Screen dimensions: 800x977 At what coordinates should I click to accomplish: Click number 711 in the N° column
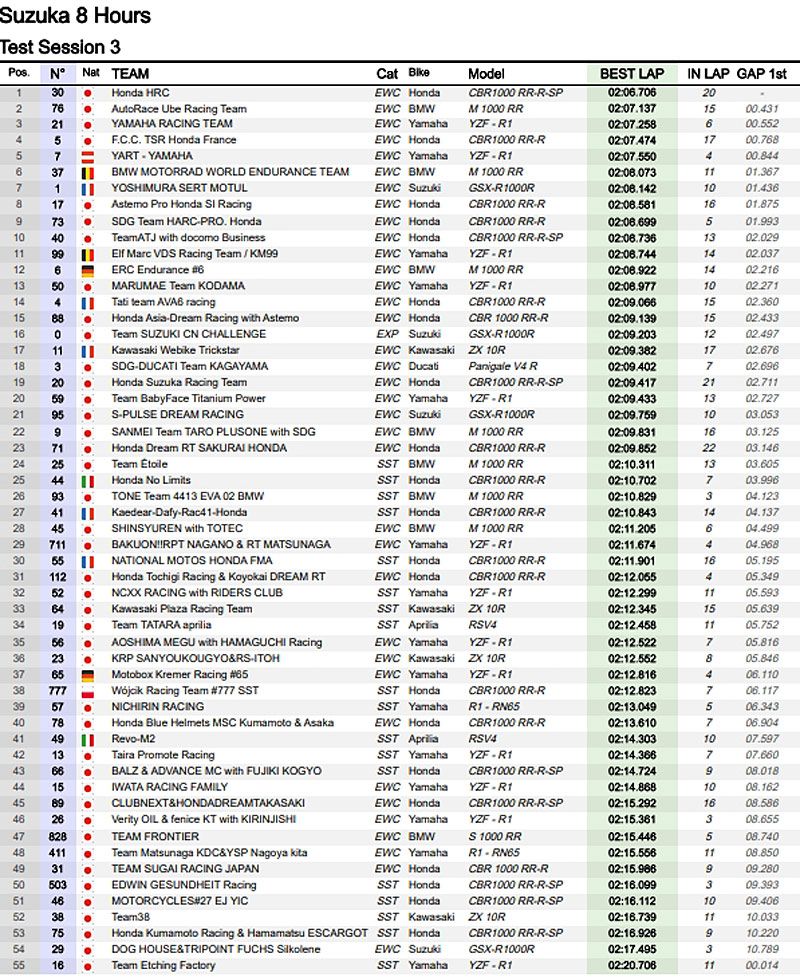(x=58, y=545)
